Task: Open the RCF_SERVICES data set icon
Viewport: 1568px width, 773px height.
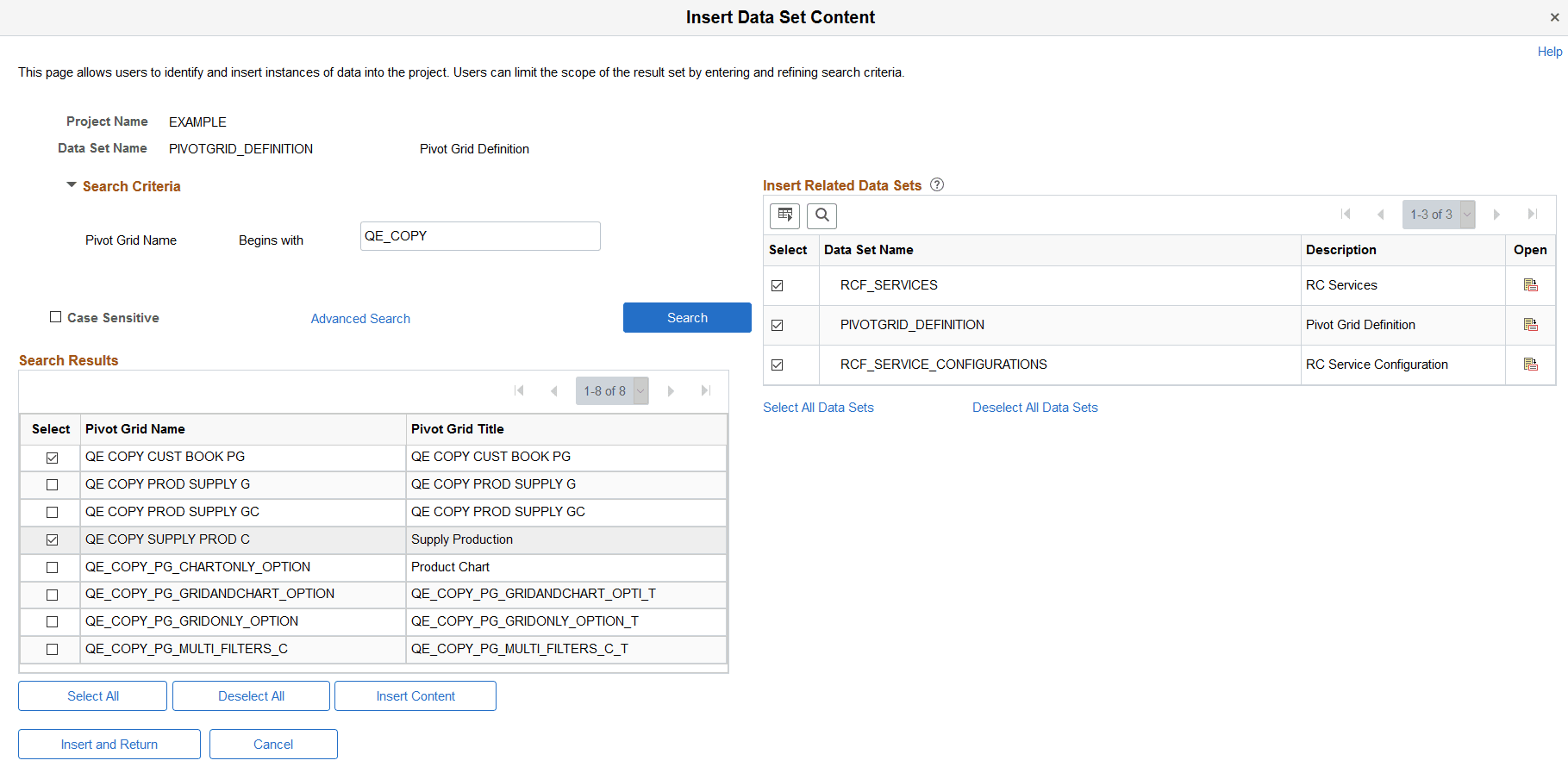Action: click(1531, 285)
